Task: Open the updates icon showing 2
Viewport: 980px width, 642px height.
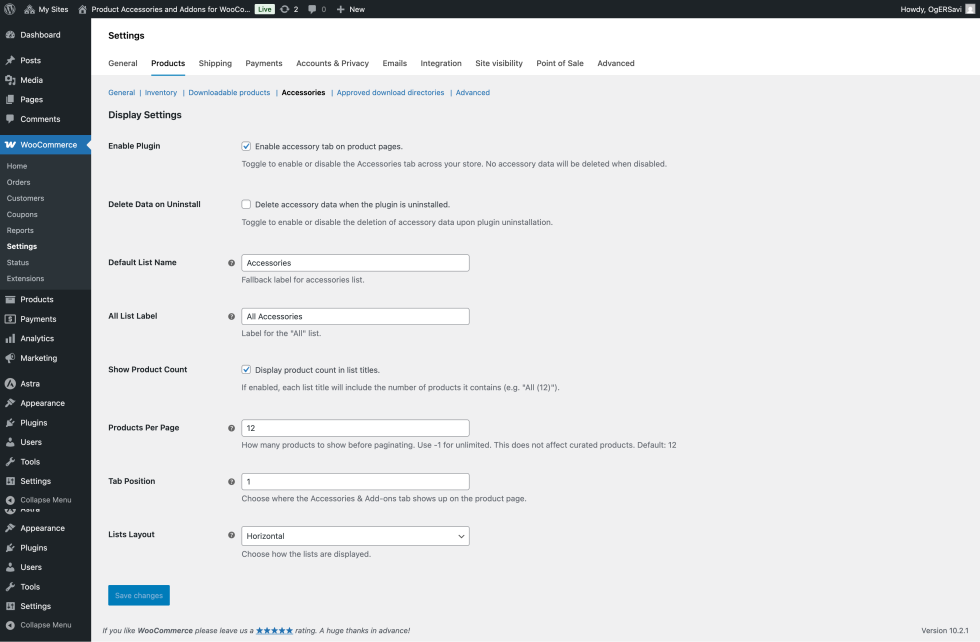Action: point(285,9)
